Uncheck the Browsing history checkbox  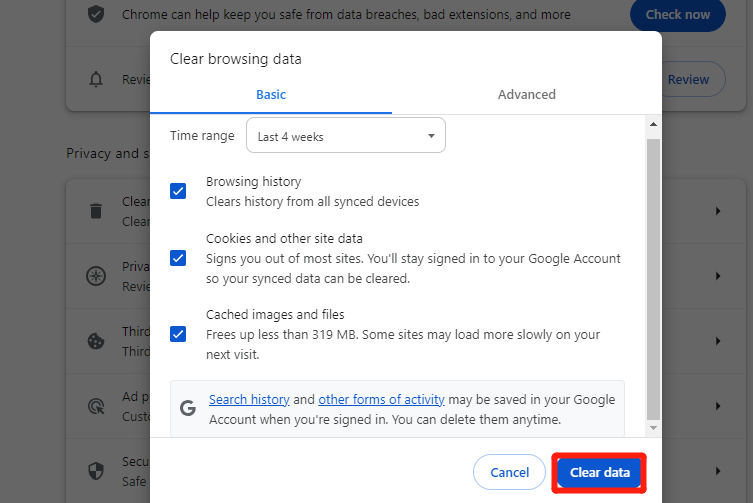click(178, 191)
